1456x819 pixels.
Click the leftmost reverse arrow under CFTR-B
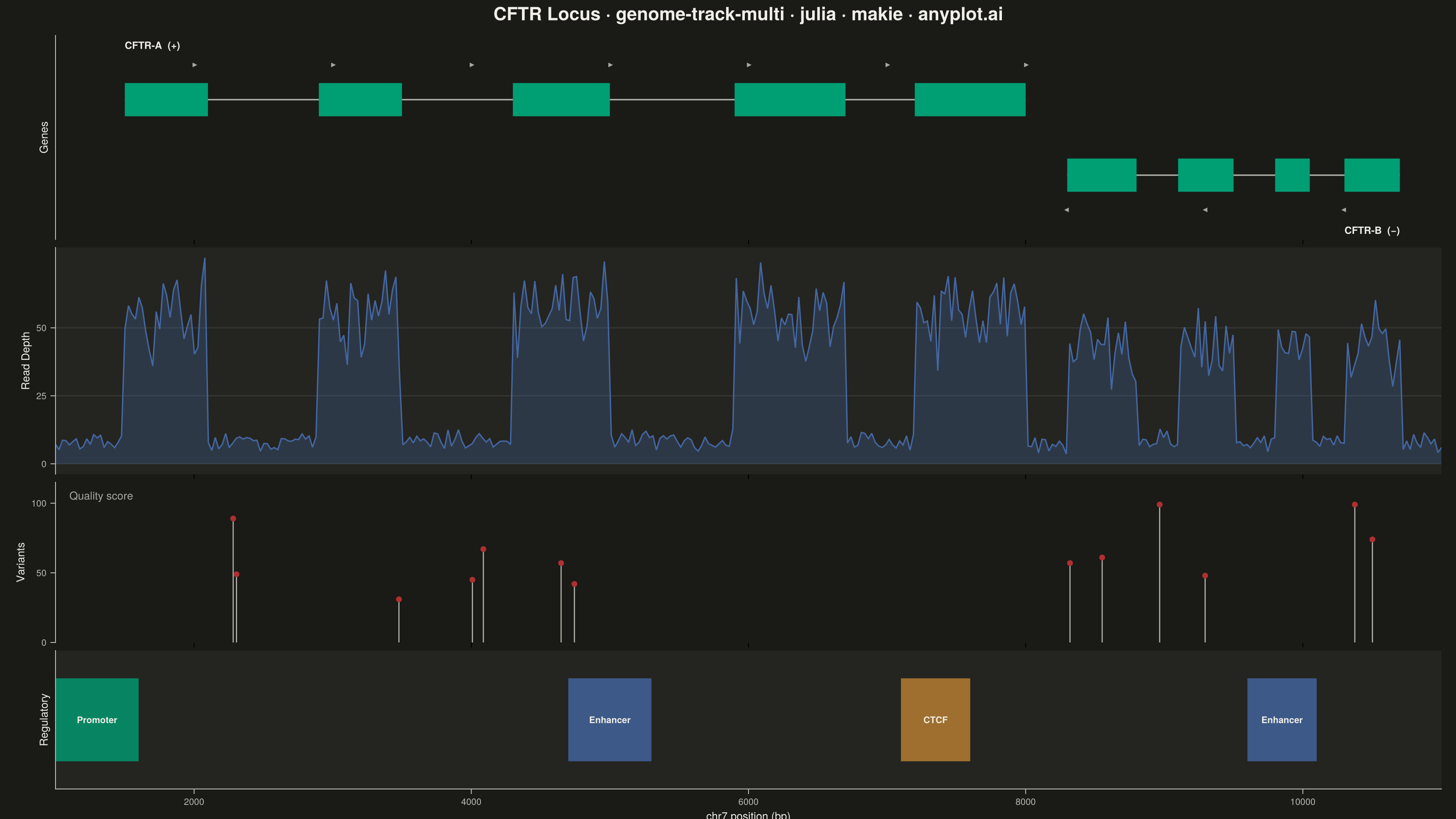[1067, 210]
